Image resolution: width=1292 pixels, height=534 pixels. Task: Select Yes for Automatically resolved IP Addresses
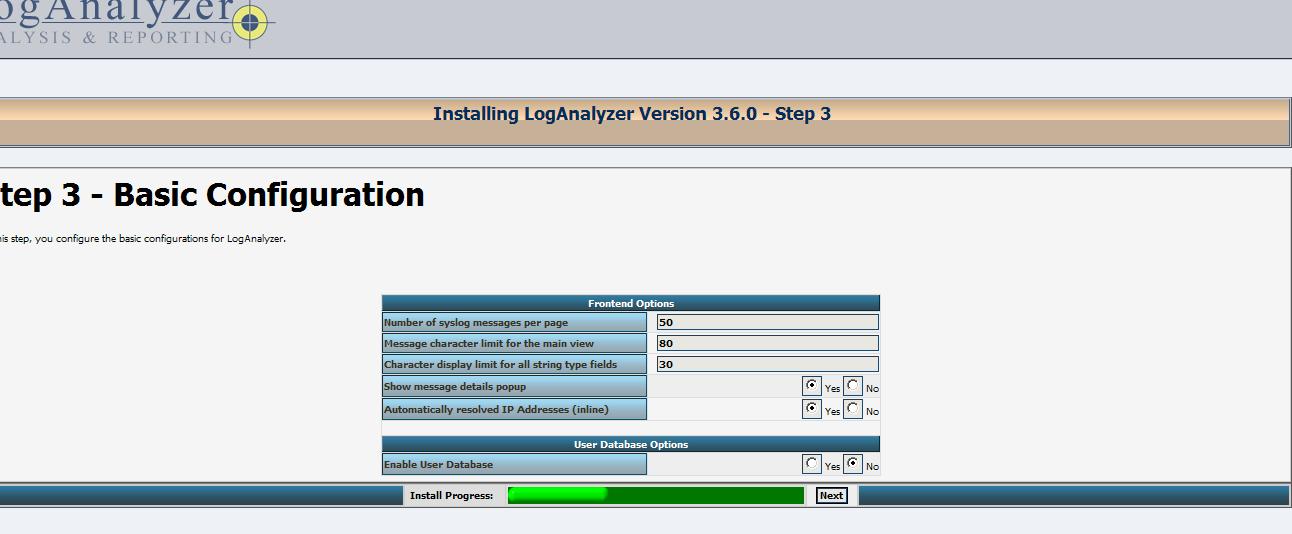(812, 408)
